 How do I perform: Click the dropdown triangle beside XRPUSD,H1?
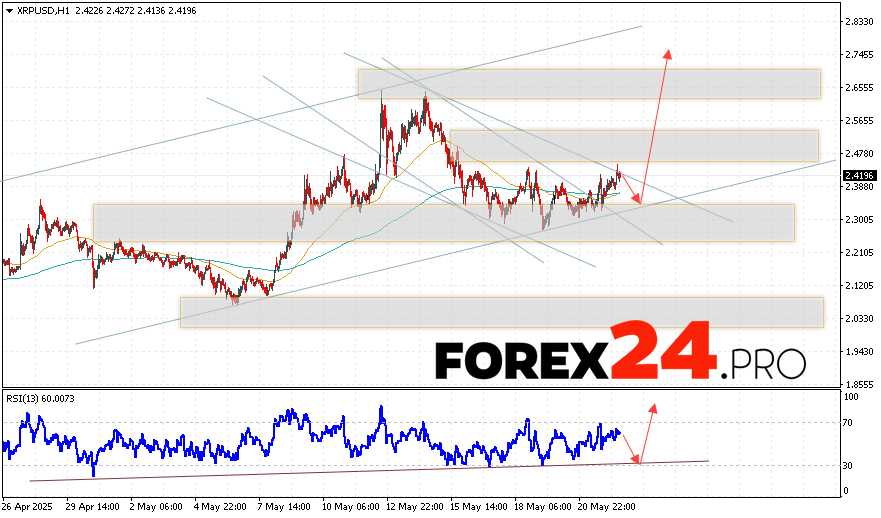pos(9,9)
